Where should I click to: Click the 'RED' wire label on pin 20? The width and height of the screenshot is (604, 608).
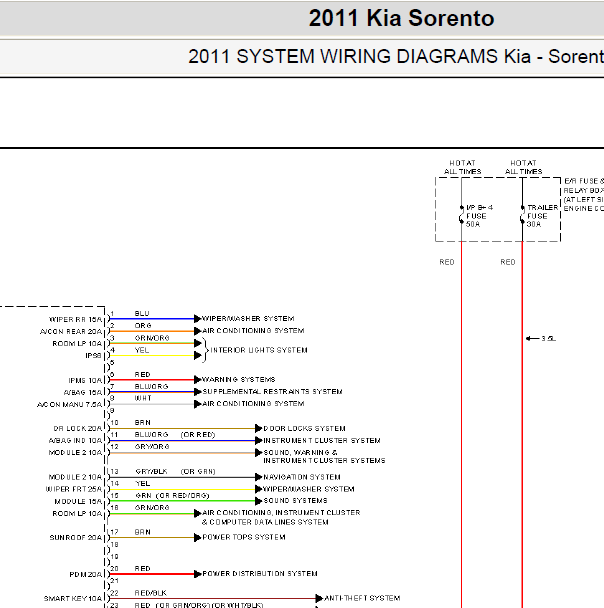point(142,568)
